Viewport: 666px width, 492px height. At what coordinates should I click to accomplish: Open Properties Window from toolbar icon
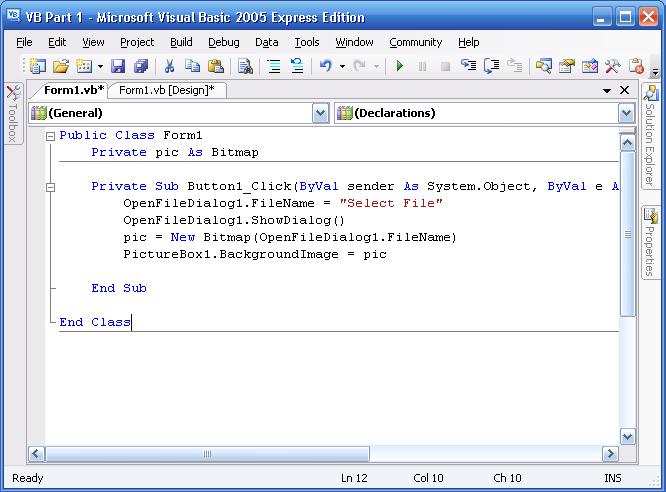click(567, 66)
